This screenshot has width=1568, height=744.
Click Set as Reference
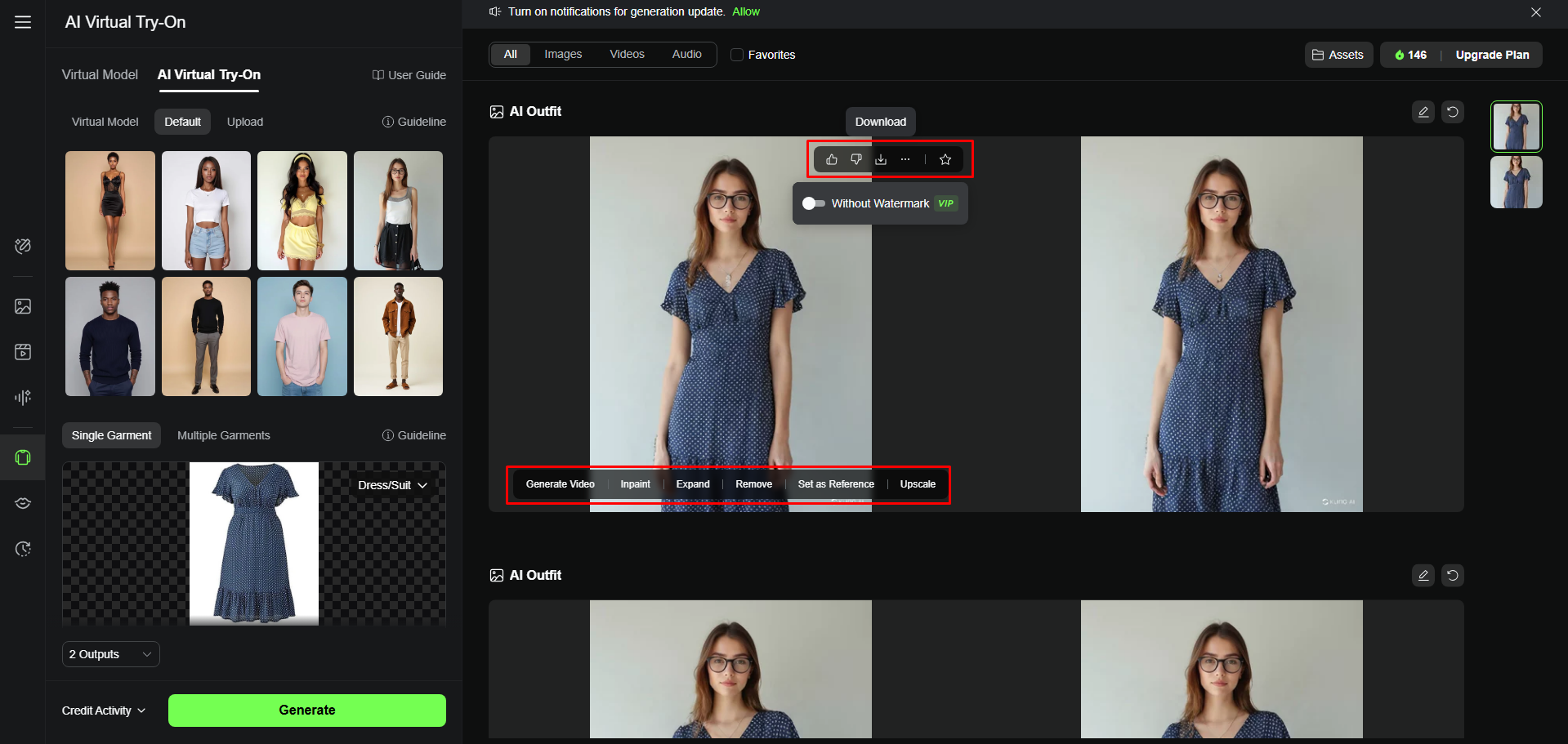click(x=836, y=484)
